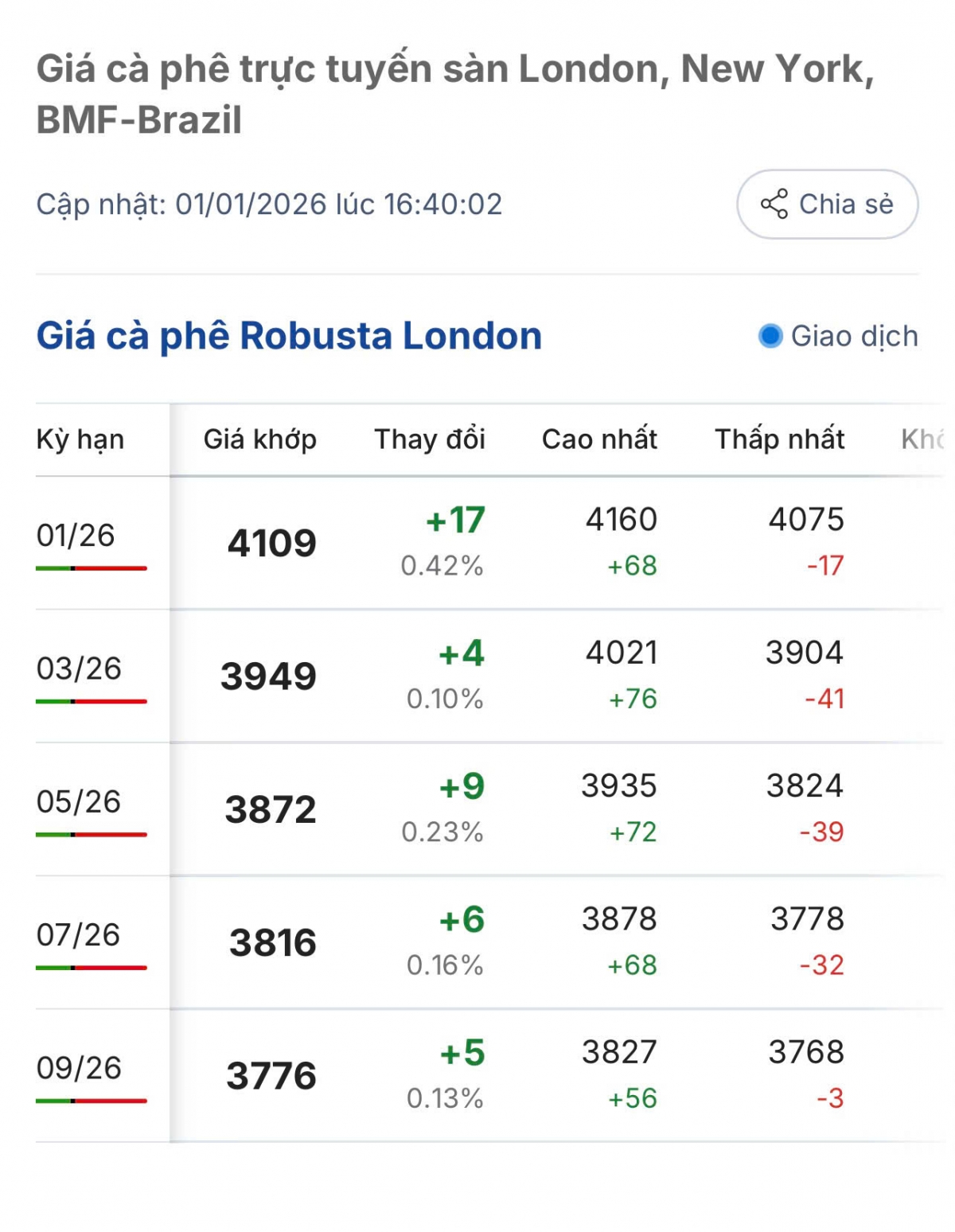The image size is (955, 1232).
Task: Click the share icon beside Chia sẻ
Action: [774, 205]
